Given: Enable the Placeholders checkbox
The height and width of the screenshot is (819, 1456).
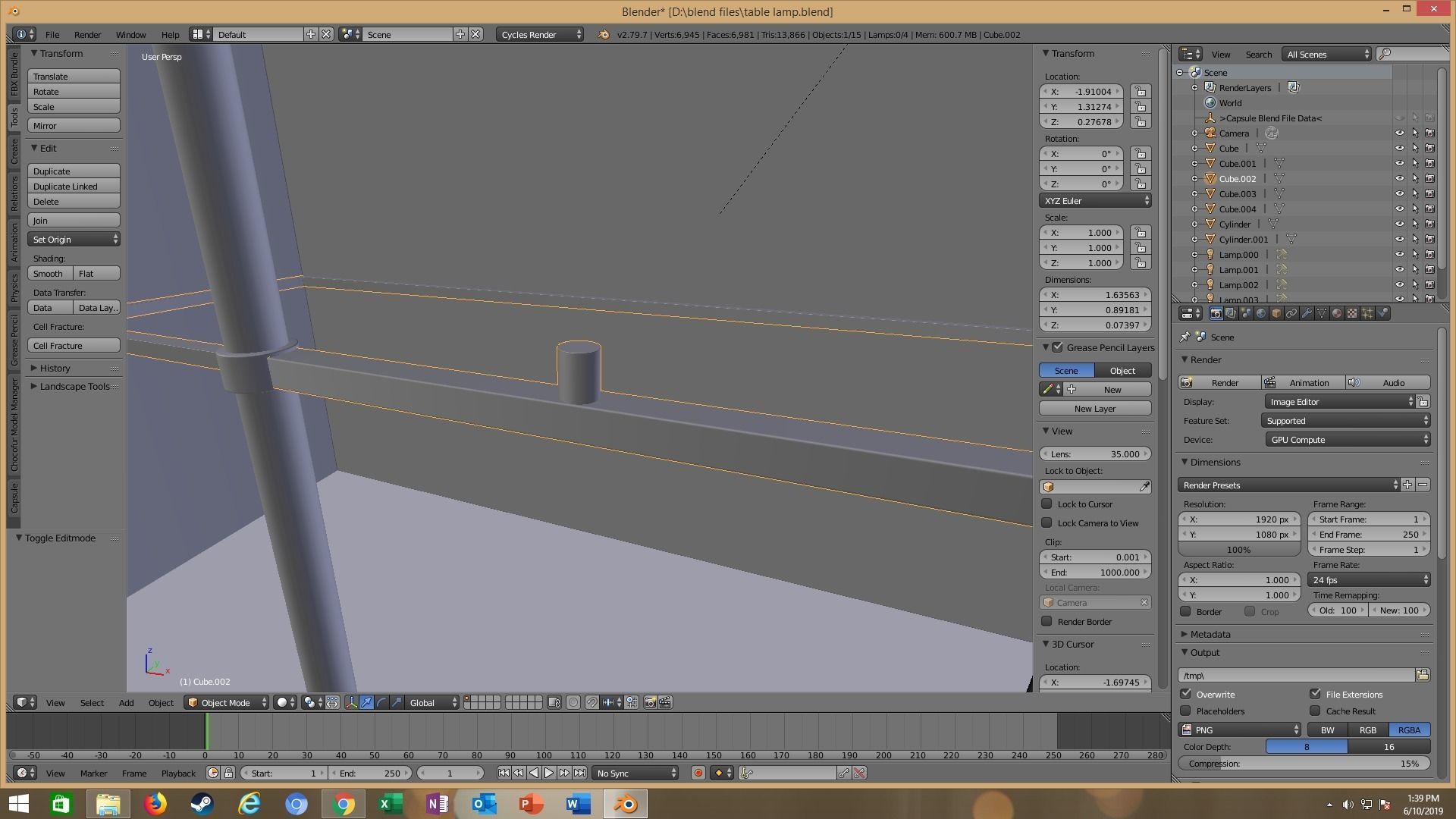Looking at the screenshot, I should click(1186, 711).
